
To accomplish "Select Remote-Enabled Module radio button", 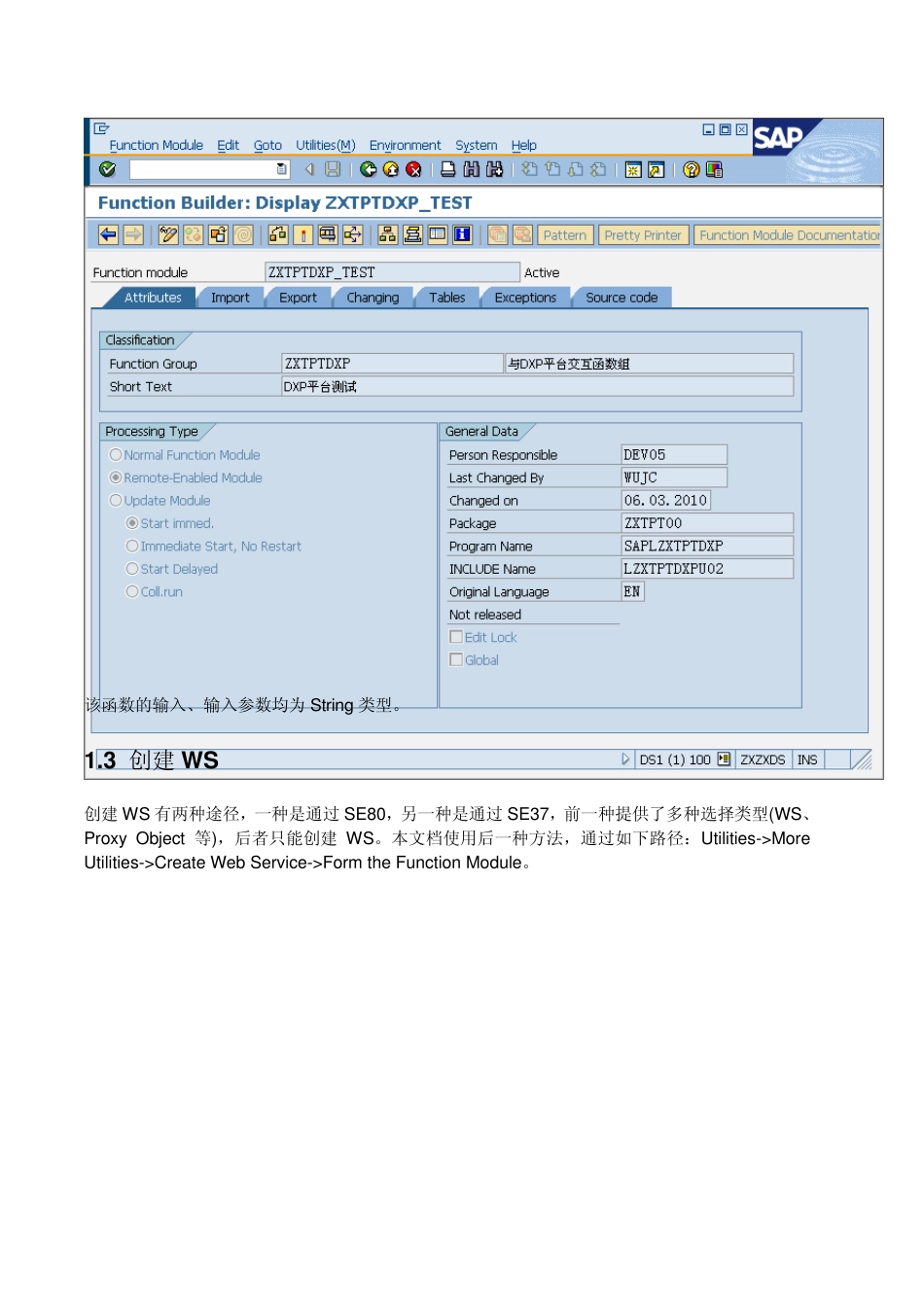I will coord(116,477).
